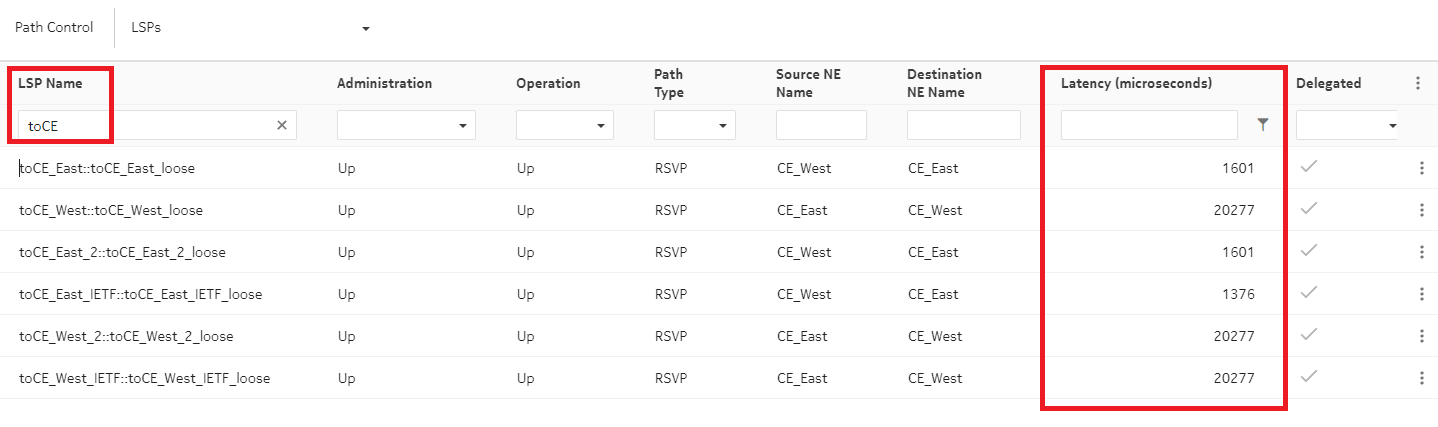
Task: Open row actions for toCE_West_IETF::toCE_West_IETF_loose
Action: click(1421, 378)
